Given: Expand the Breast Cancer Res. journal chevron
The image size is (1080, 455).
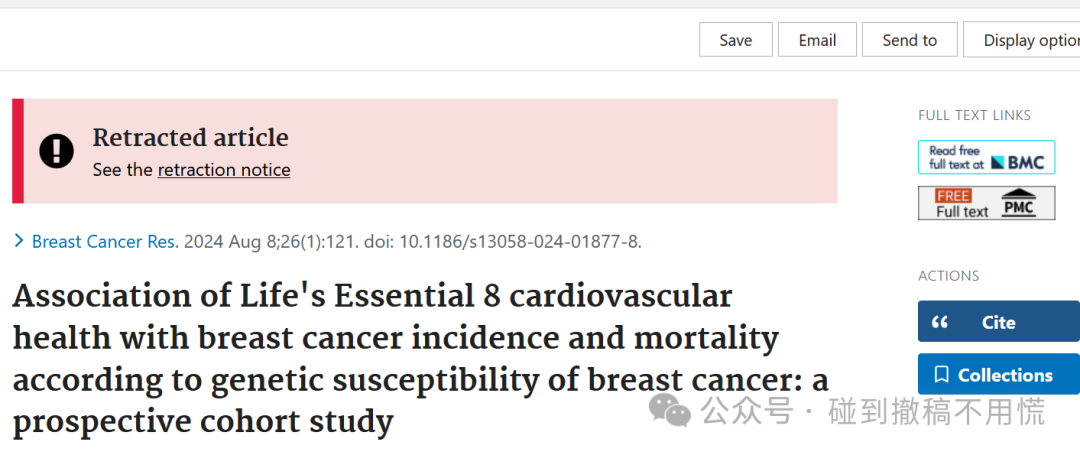Looking at the screenshot, I should click(x=19, y=242).
